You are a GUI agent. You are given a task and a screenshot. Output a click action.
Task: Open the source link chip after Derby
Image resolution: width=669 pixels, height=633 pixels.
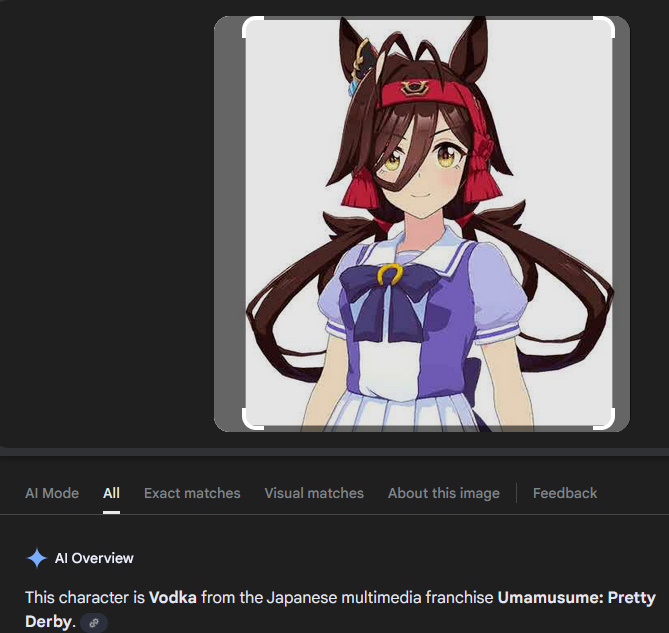tap(94, 623)
